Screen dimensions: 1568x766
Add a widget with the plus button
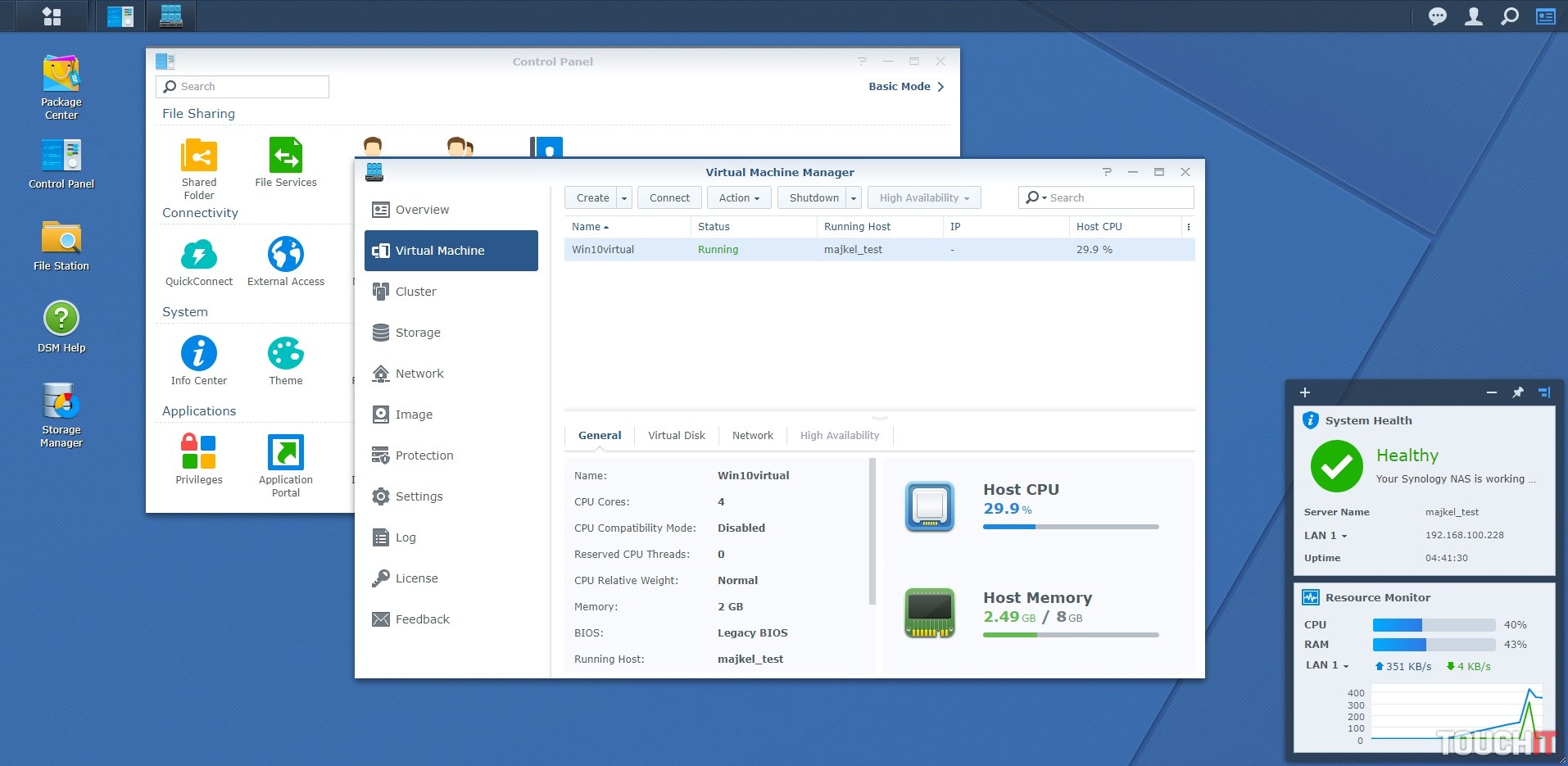[x=1305, y=392]
